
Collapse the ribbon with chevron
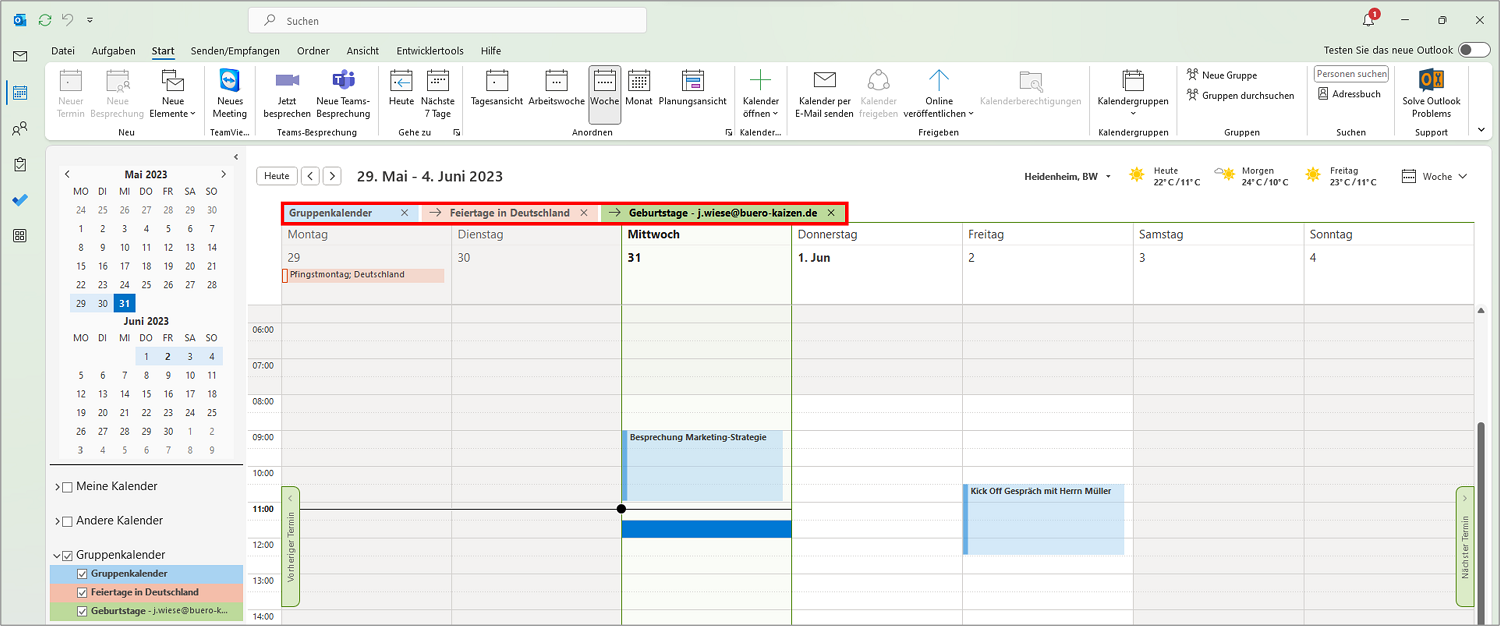pyautogui.click(x=1481, y=129)
